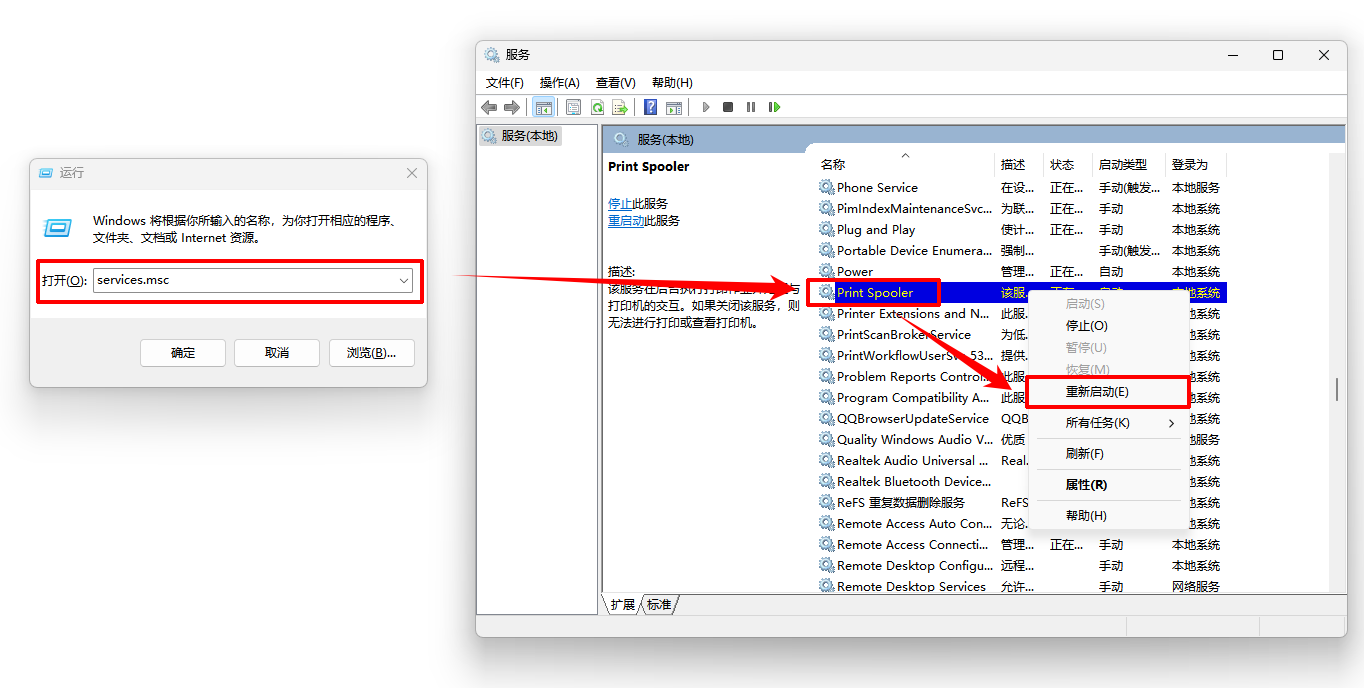Click the vertical scrollbar of the services list
The height and width of the screenshot is (688, 1364).
pyautogui.click(x=1337, y=390)
